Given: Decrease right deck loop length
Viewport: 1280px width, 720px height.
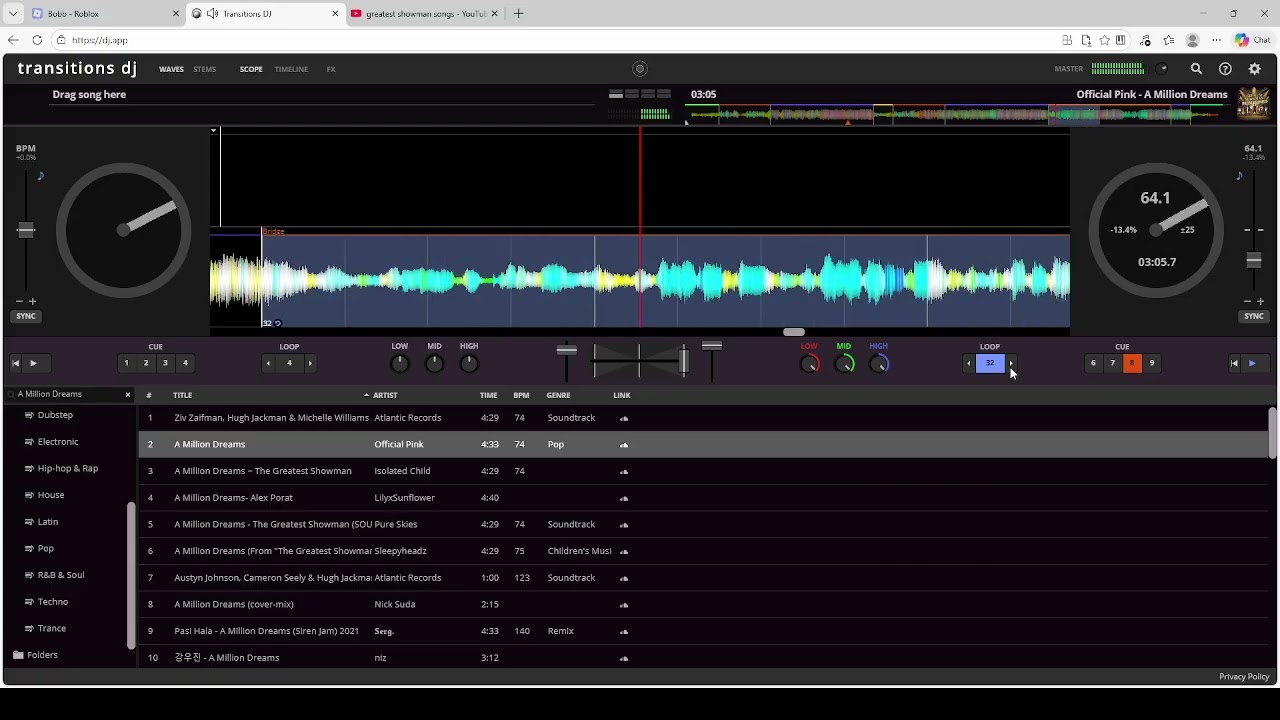Looking at the screenshot, I should coord(968,363).
